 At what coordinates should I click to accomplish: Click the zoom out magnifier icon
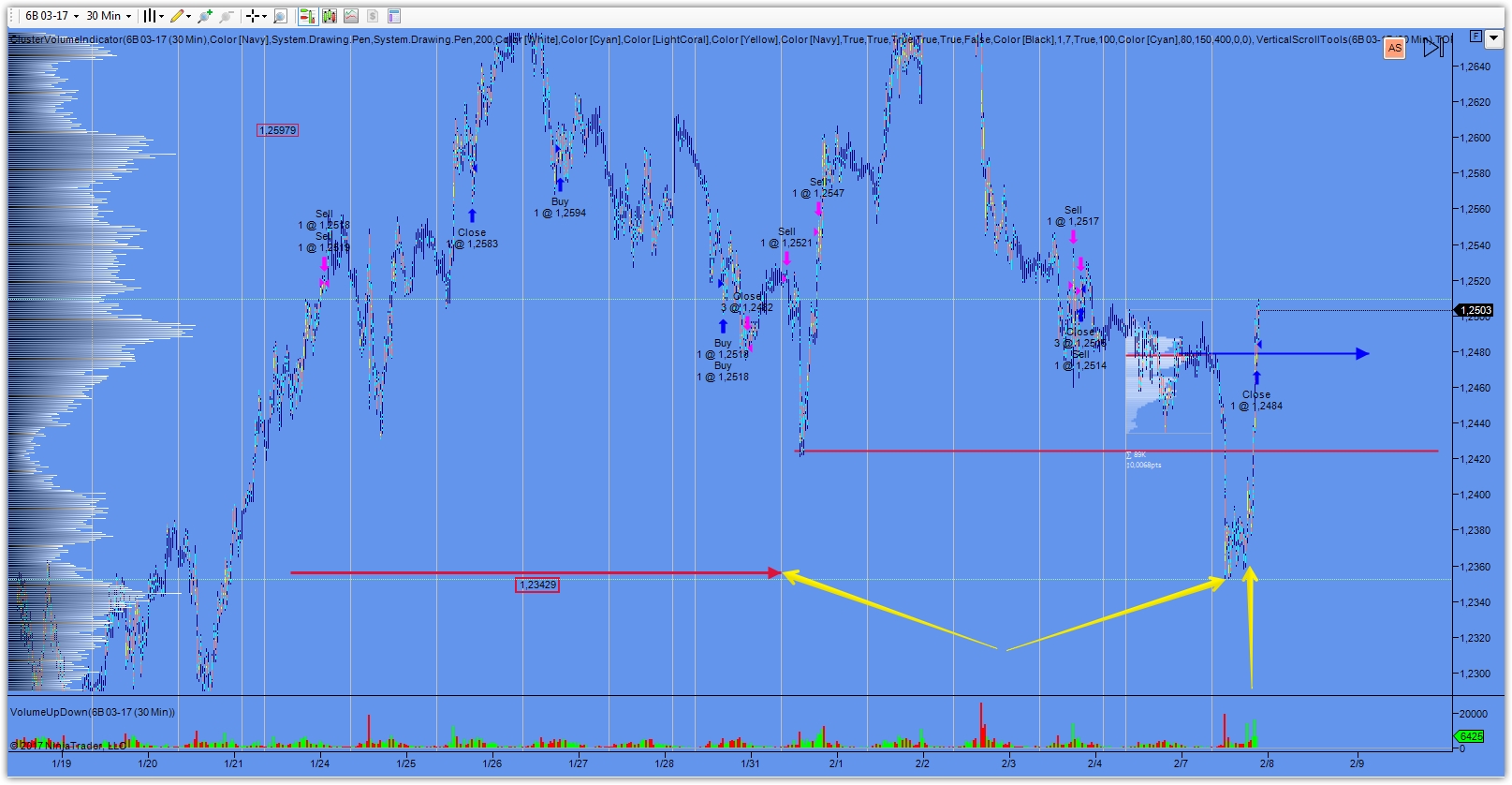pyautogui.click(x=226, y=16)
